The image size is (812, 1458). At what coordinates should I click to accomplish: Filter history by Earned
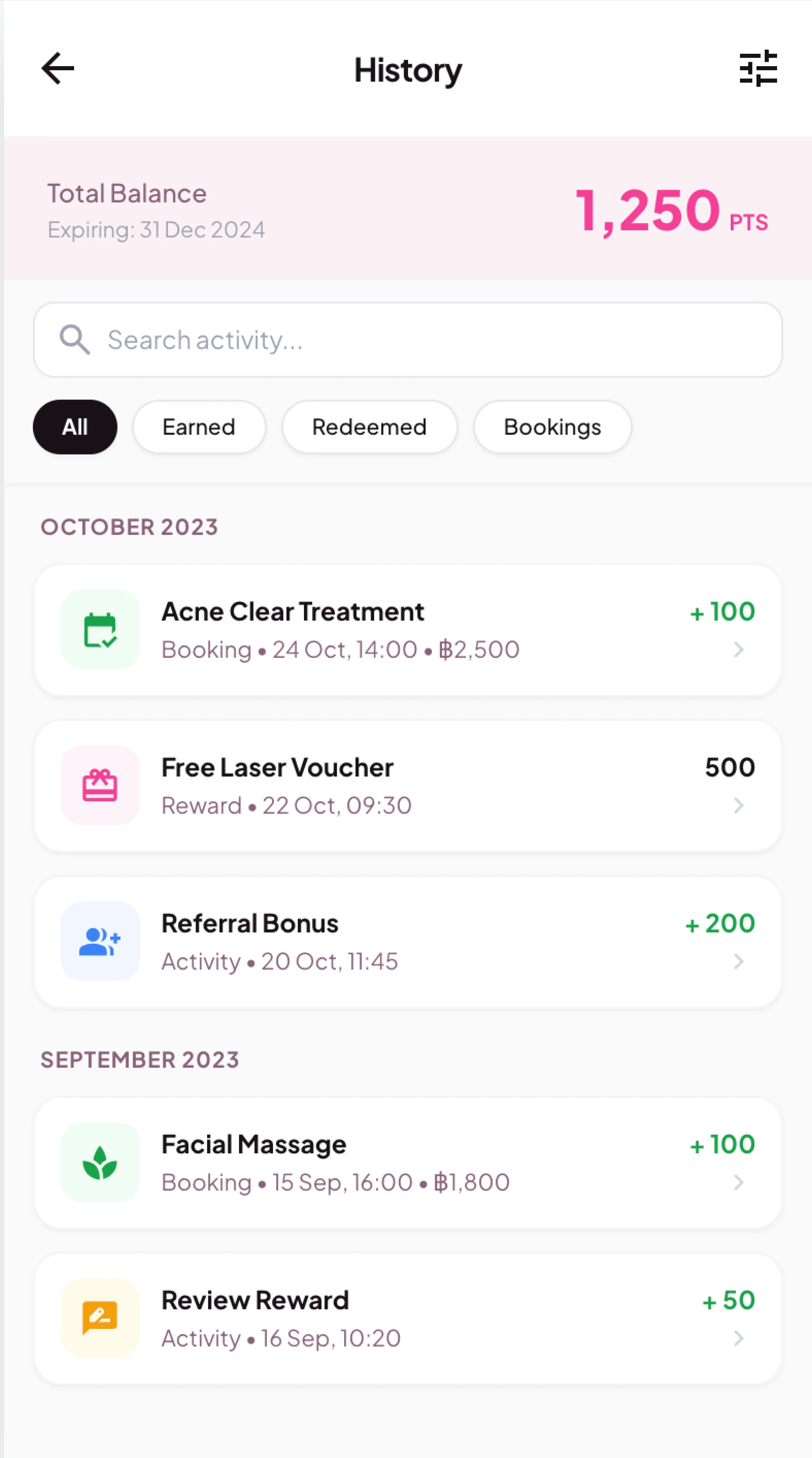pos(198,427)
